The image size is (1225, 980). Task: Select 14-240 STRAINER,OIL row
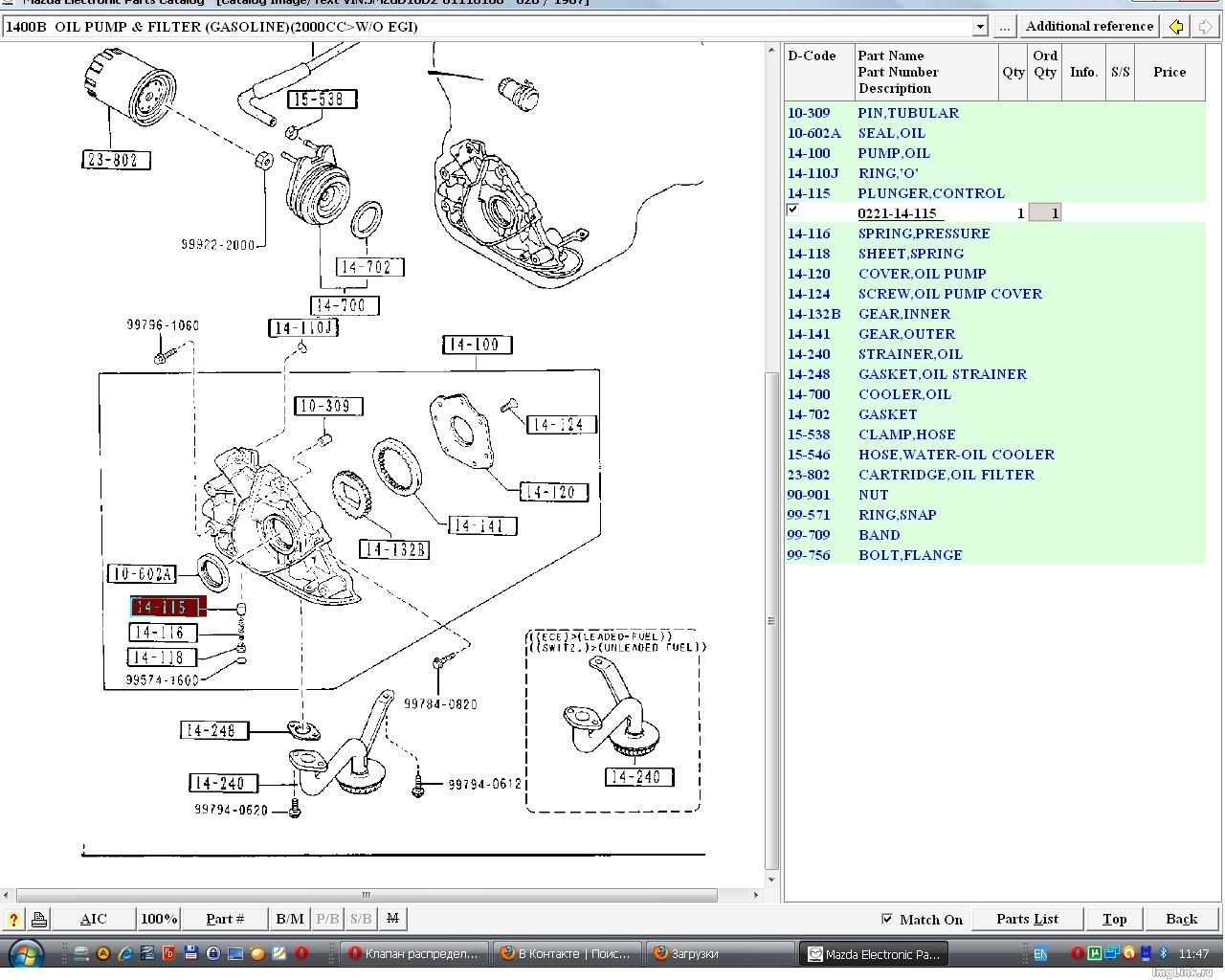tap(995, 354)
